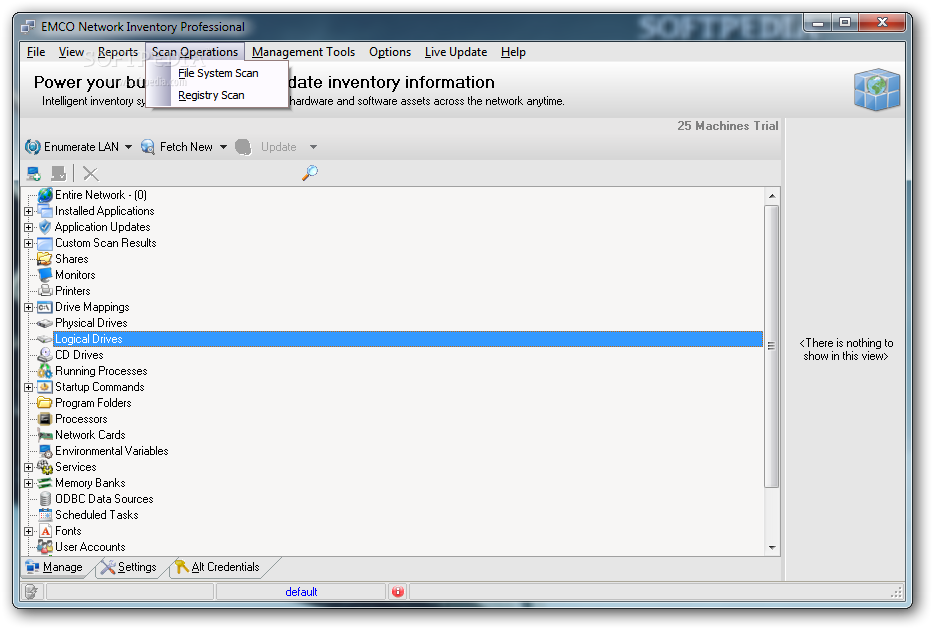Screen dimensions: 933x629
Task: Switch to the Settings tab
Action: point(130,567)
